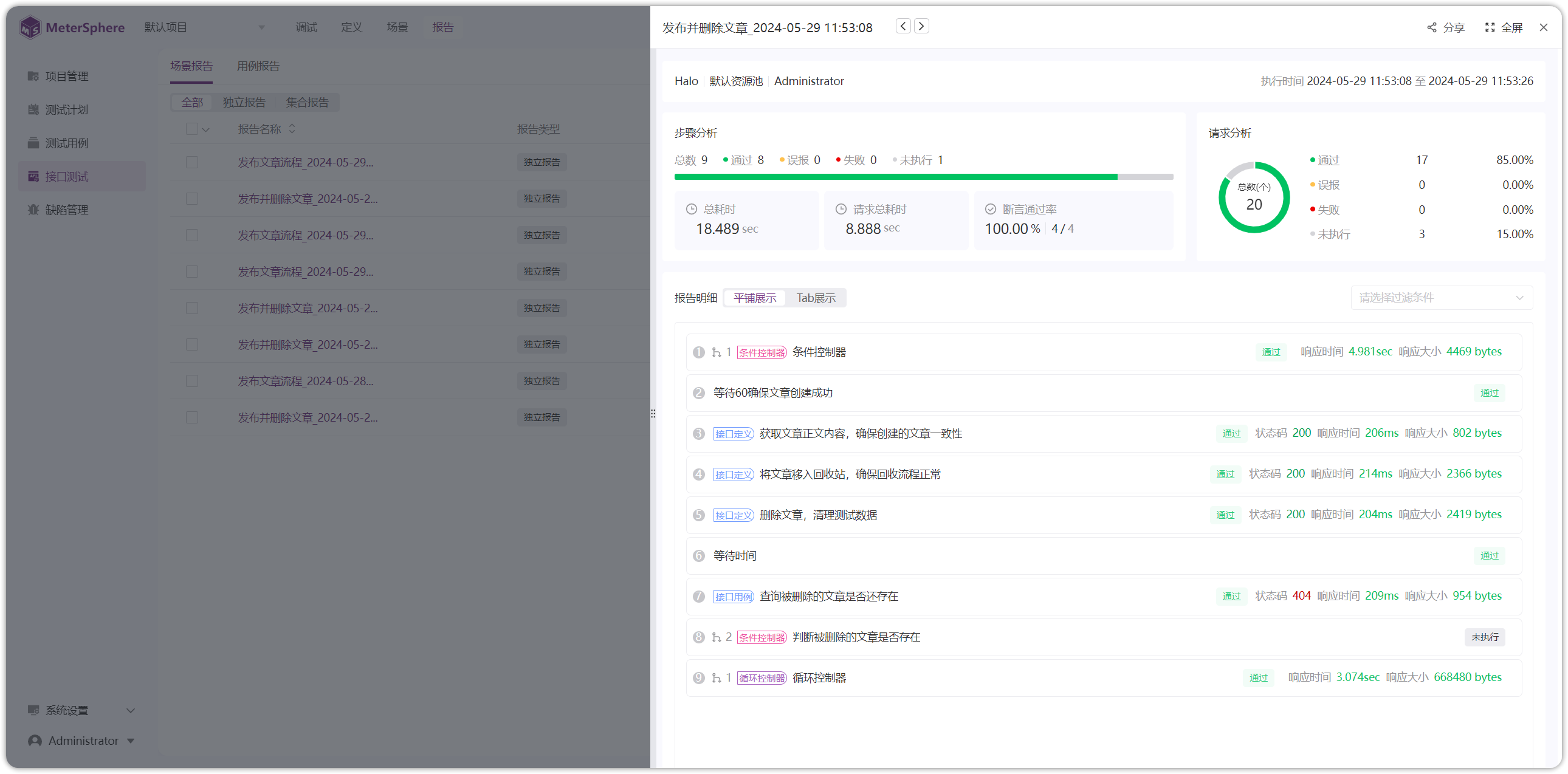Image resolution: width=1568 pixels, height=774 pixels.
Task: Click the MeterSphere logo icon
Action: pyautogui.click(x=30, y=27)
